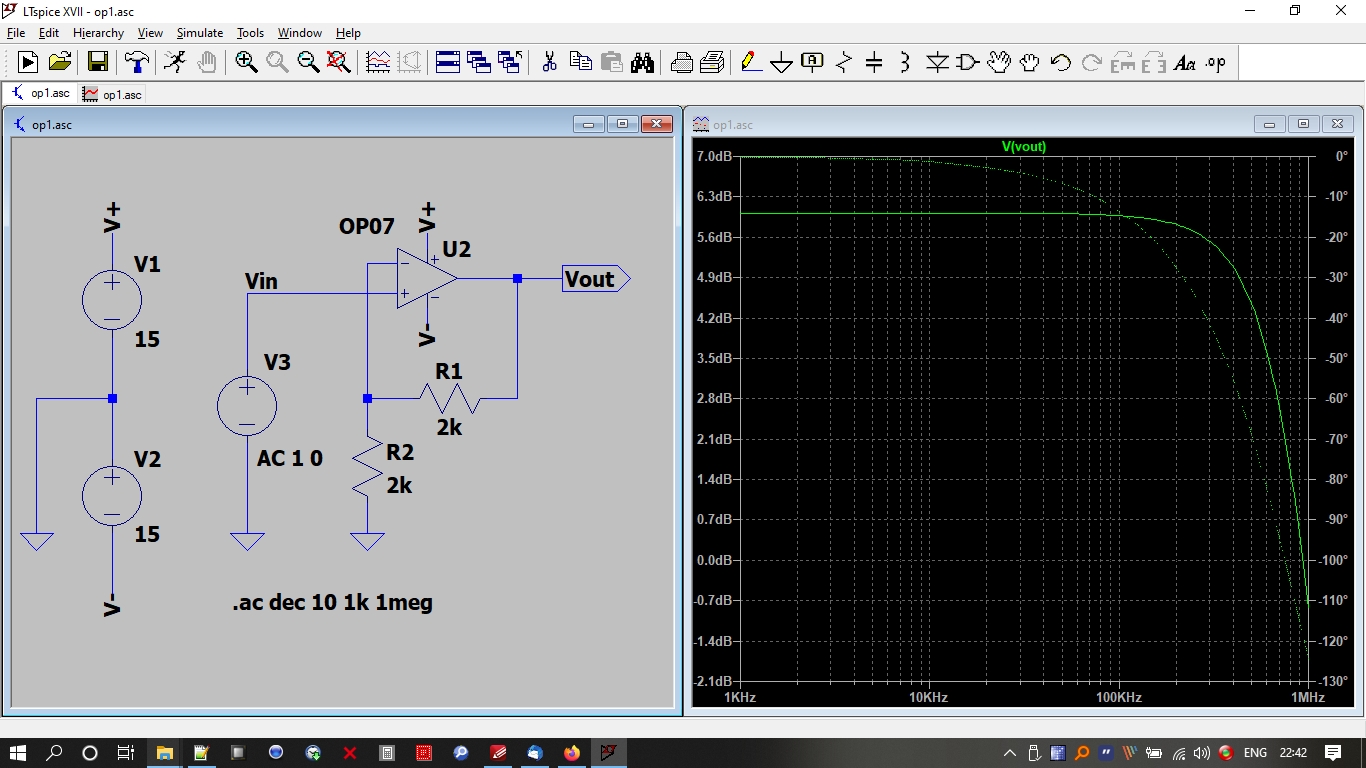Open the Help menu
The width and height of the screenshot is (1366, 768).
348,33
